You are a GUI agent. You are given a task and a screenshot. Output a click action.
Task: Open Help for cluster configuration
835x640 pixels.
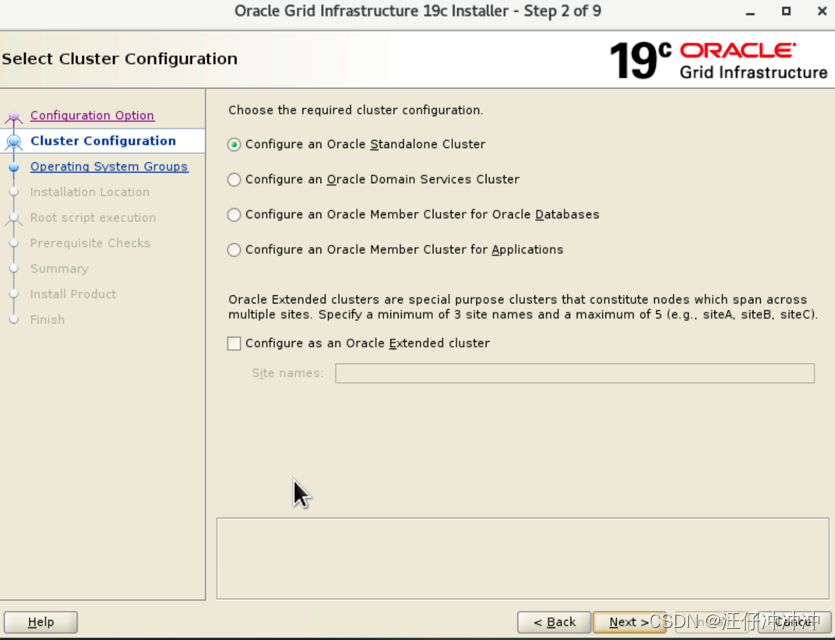[x=40, y=621]
